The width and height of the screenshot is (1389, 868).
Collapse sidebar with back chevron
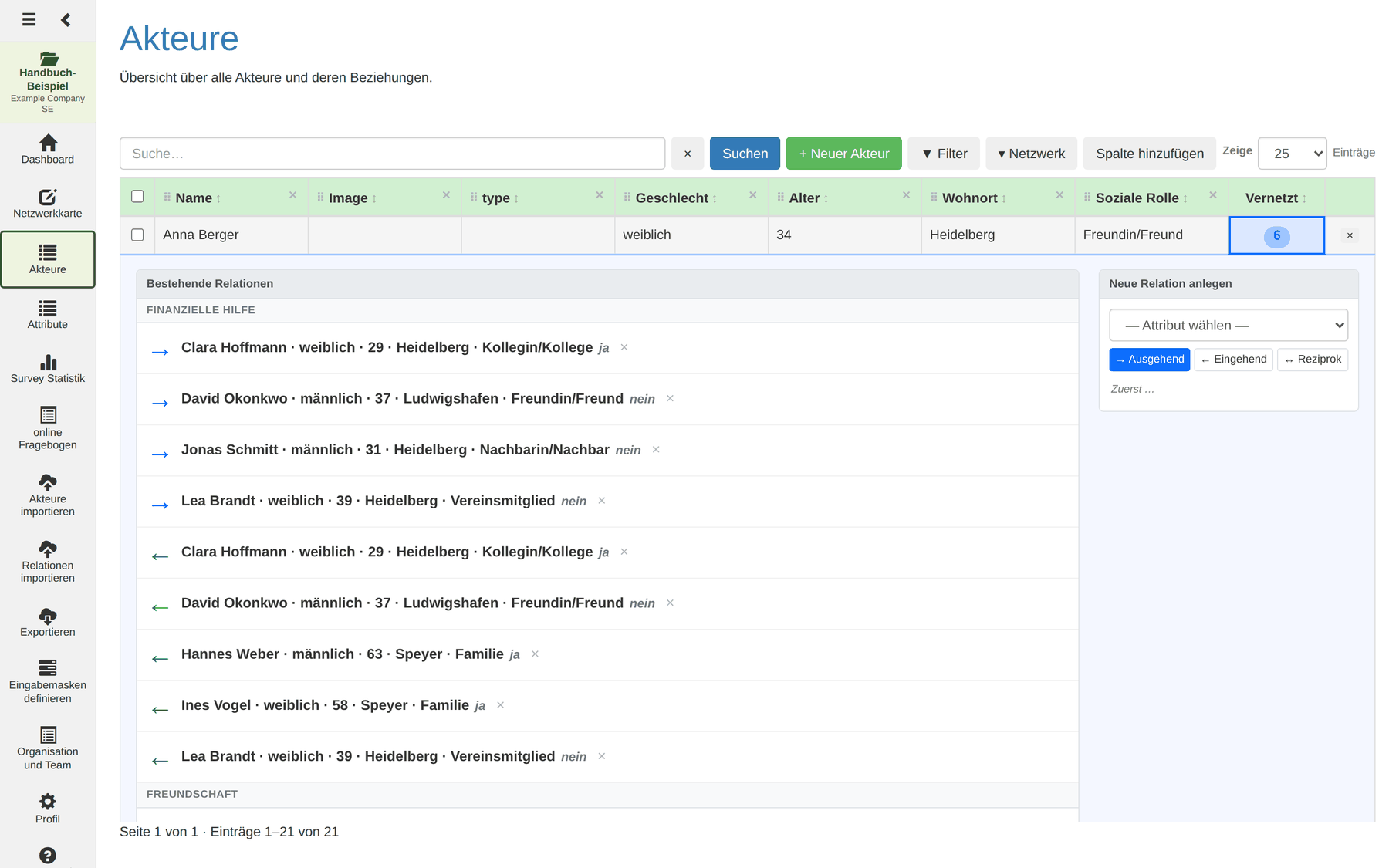pos(66,19)
